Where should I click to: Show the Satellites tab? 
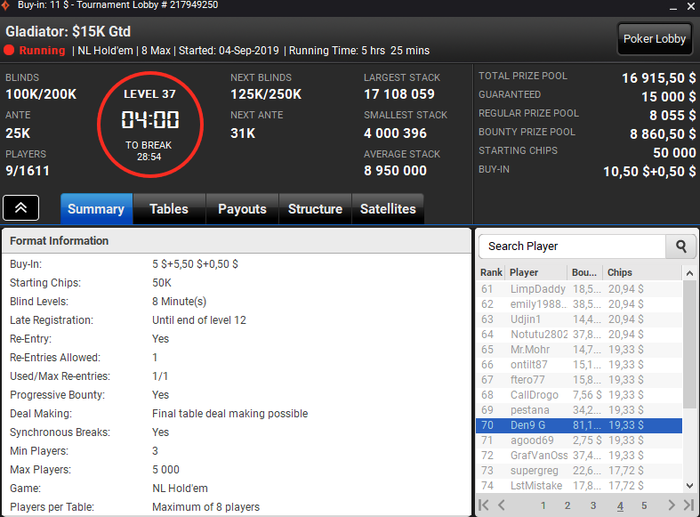tap(388, 209)
